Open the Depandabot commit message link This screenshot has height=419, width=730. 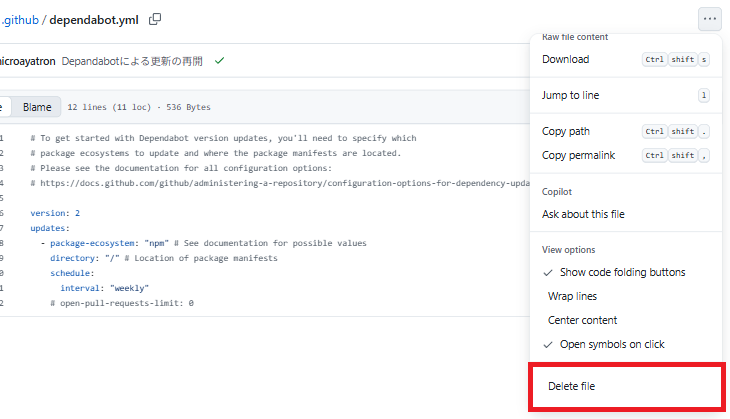132,61
